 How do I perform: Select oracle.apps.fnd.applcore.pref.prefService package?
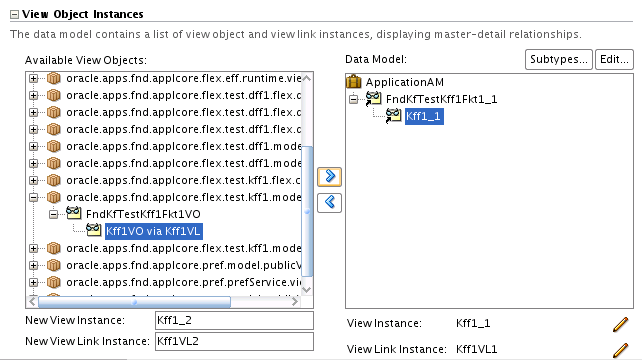point(184,282)
